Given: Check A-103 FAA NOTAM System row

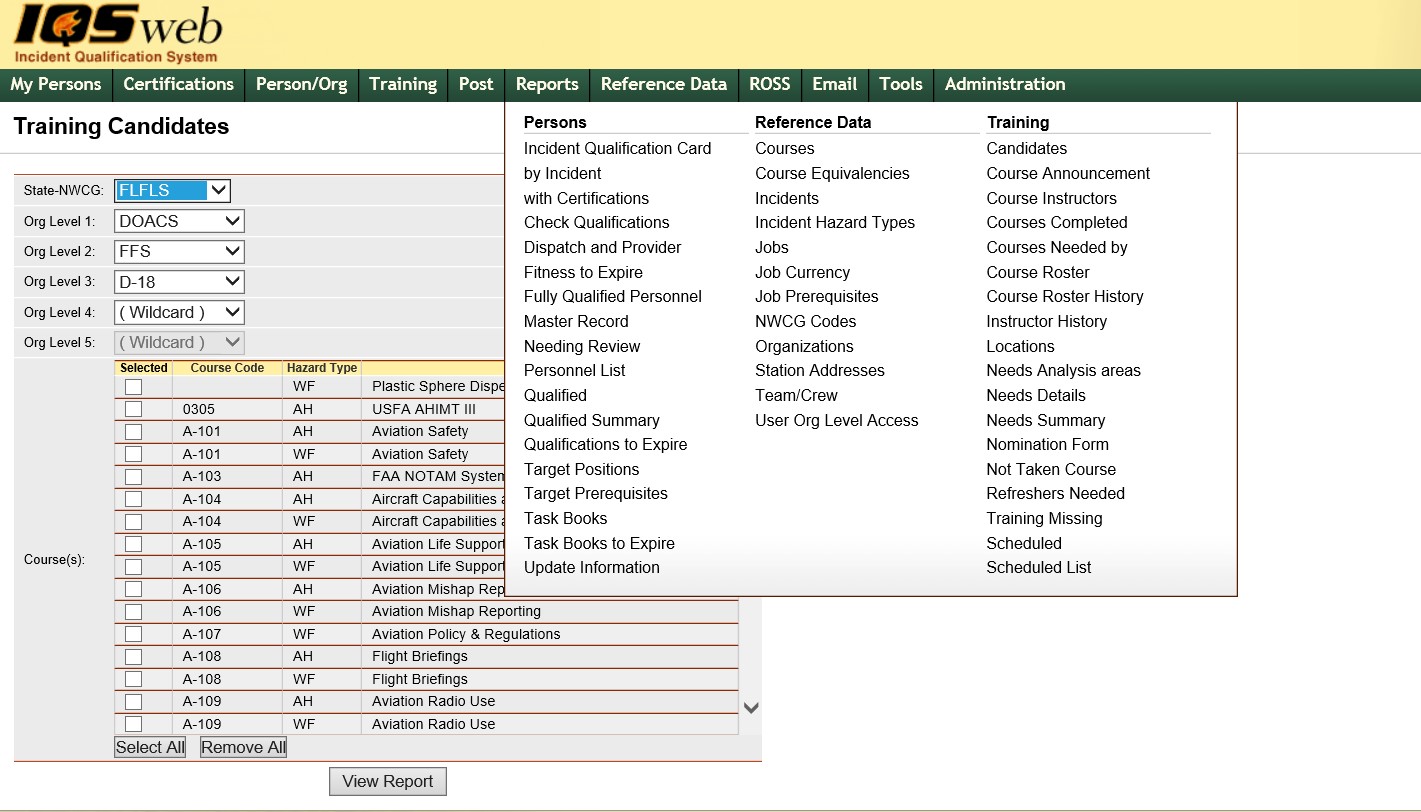Looking at the screenshot, I should point(133,477).
